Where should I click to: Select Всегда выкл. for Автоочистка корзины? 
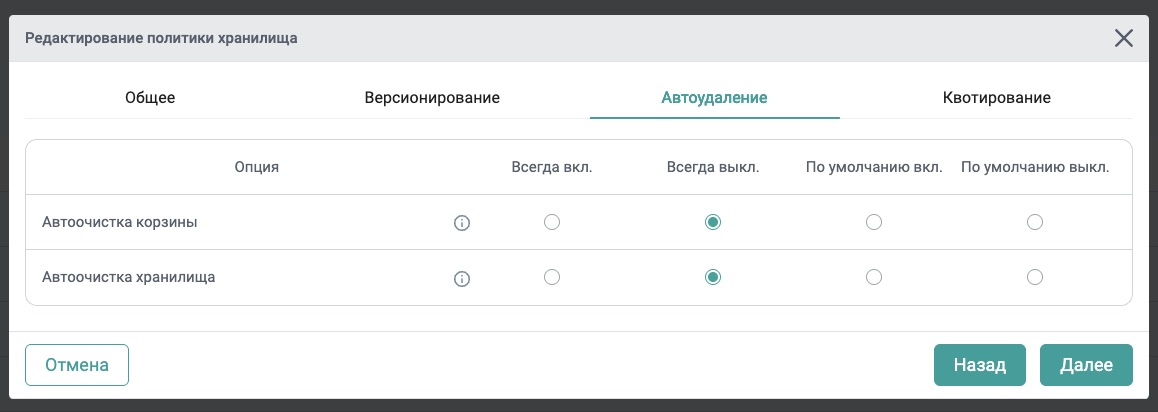(x=713, y=222)
